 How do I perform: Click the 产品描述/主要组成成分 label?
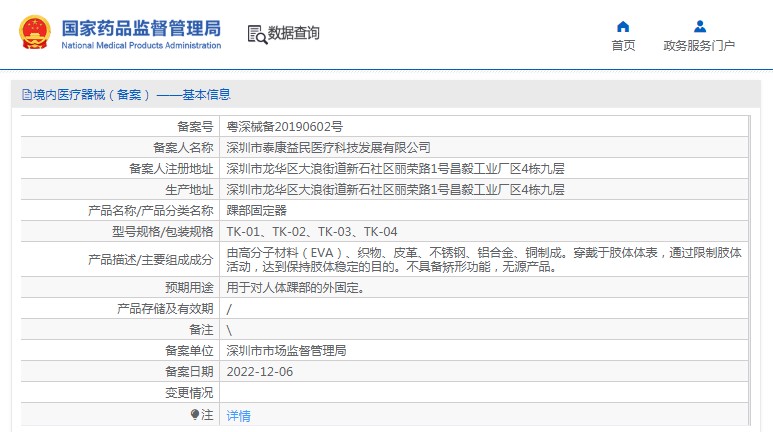[x=150, y=259]
